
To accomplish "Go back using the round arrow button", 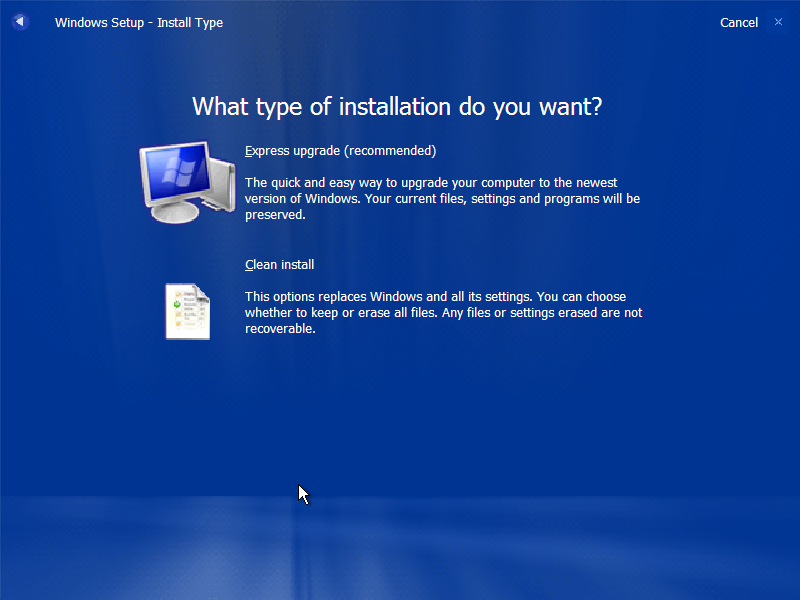I will (20, 22).
